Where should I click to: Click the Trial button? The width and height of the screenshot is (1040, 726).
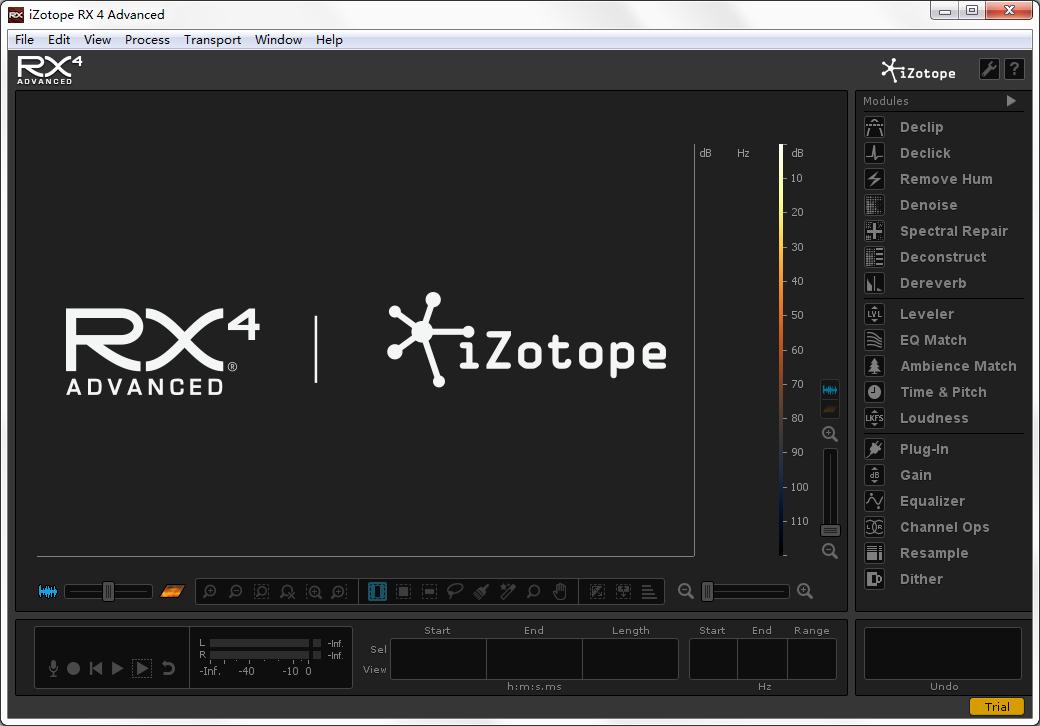997,707
